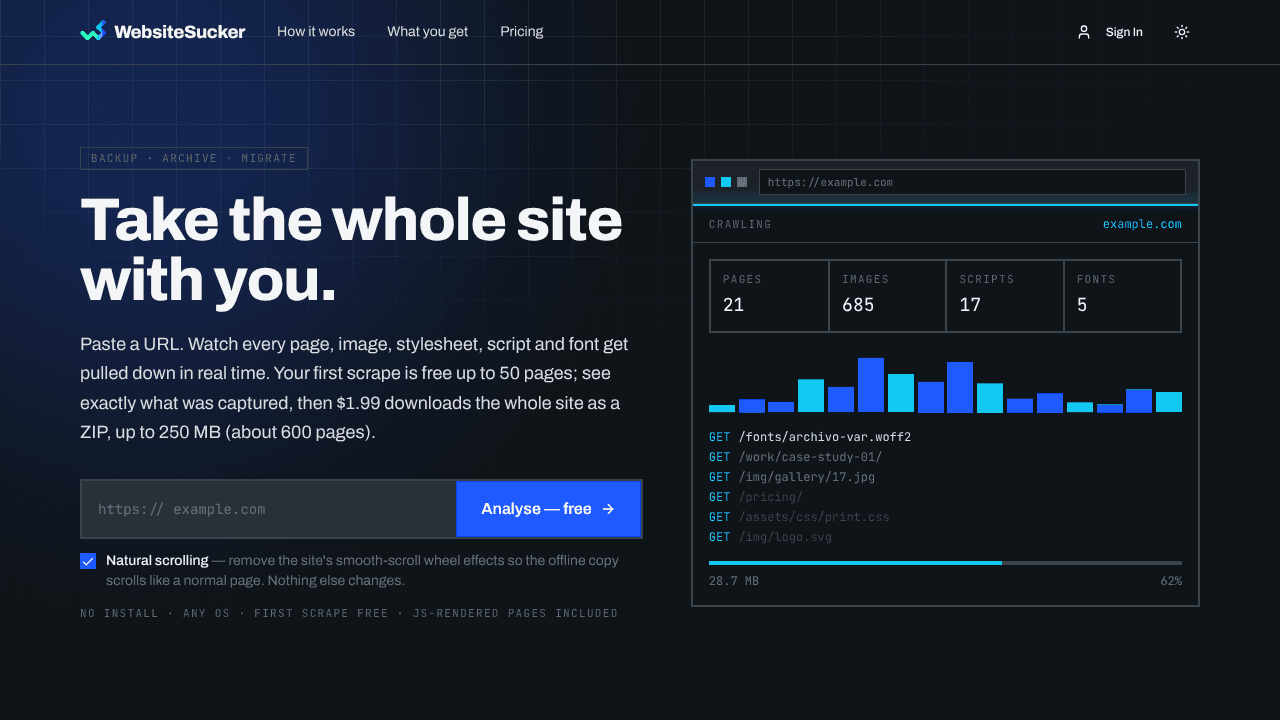This screenshot has width=1280, height=720.
Task: Click the BACKUP · ARCHIVE · MIGRATE tag
Action: 194,158
